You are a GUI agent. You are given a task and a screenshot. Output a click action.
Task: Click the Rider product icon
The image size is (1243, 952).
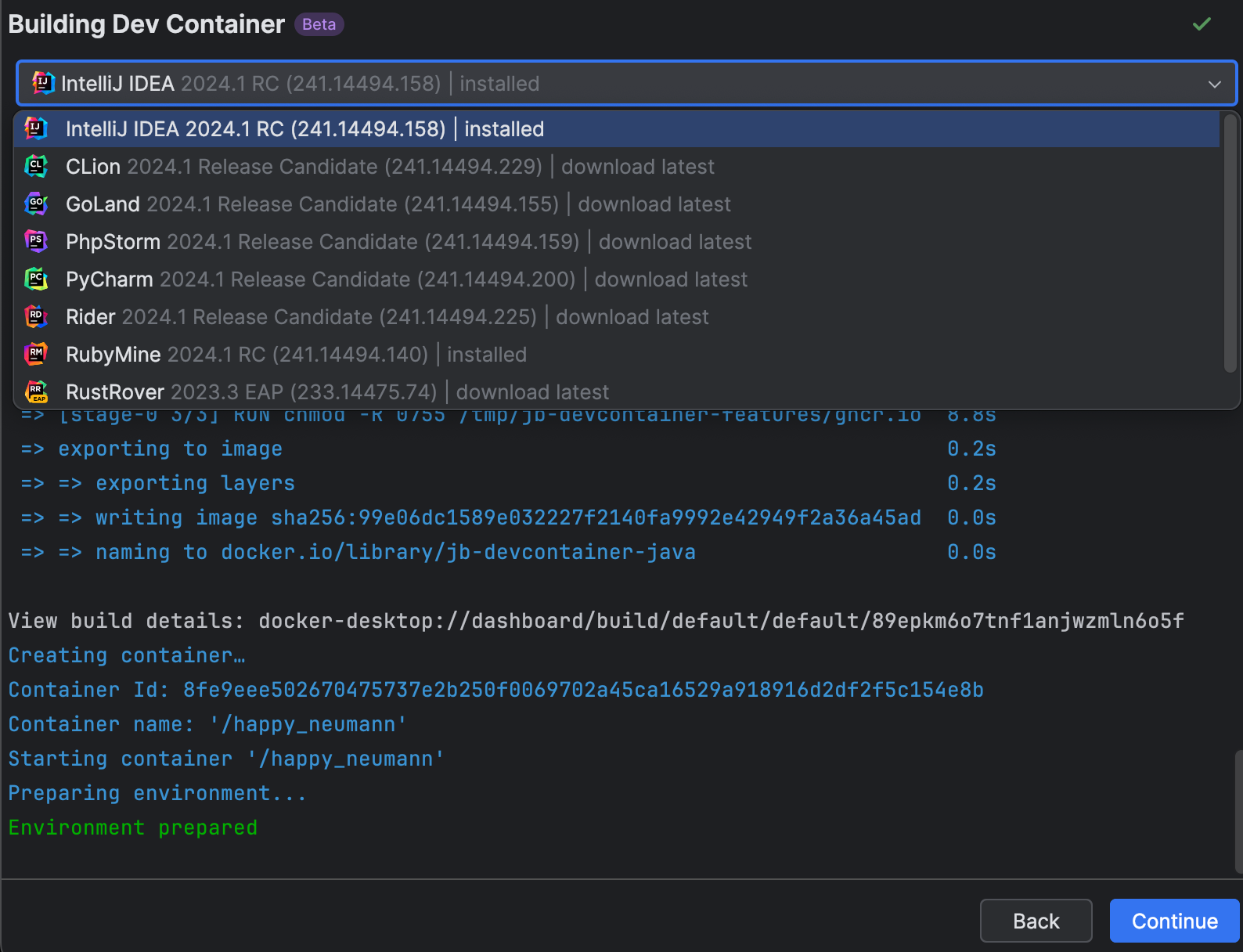coord(36,316)
